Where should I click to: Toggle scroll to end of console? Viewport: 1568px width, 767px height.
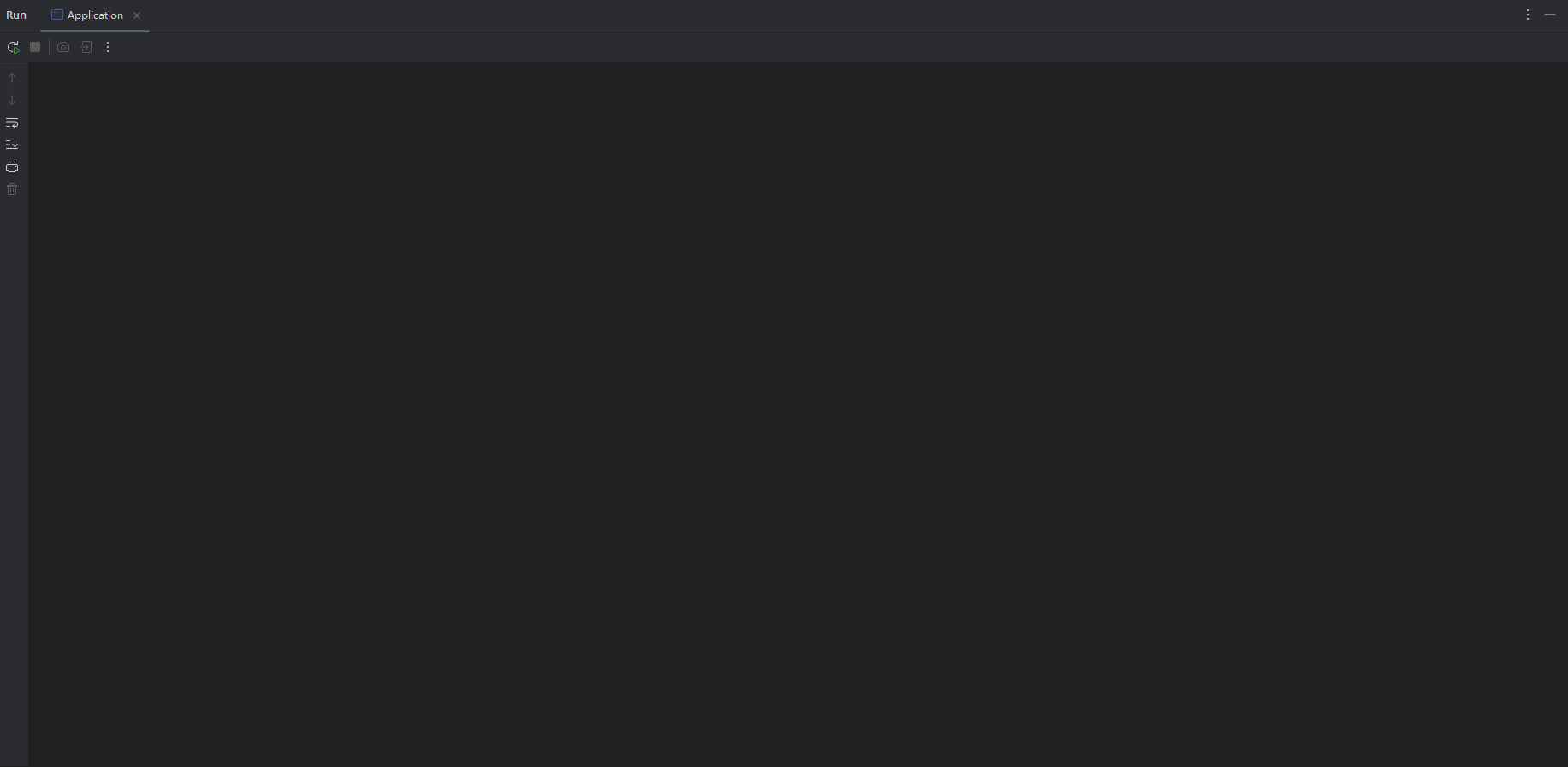point(12,145)
